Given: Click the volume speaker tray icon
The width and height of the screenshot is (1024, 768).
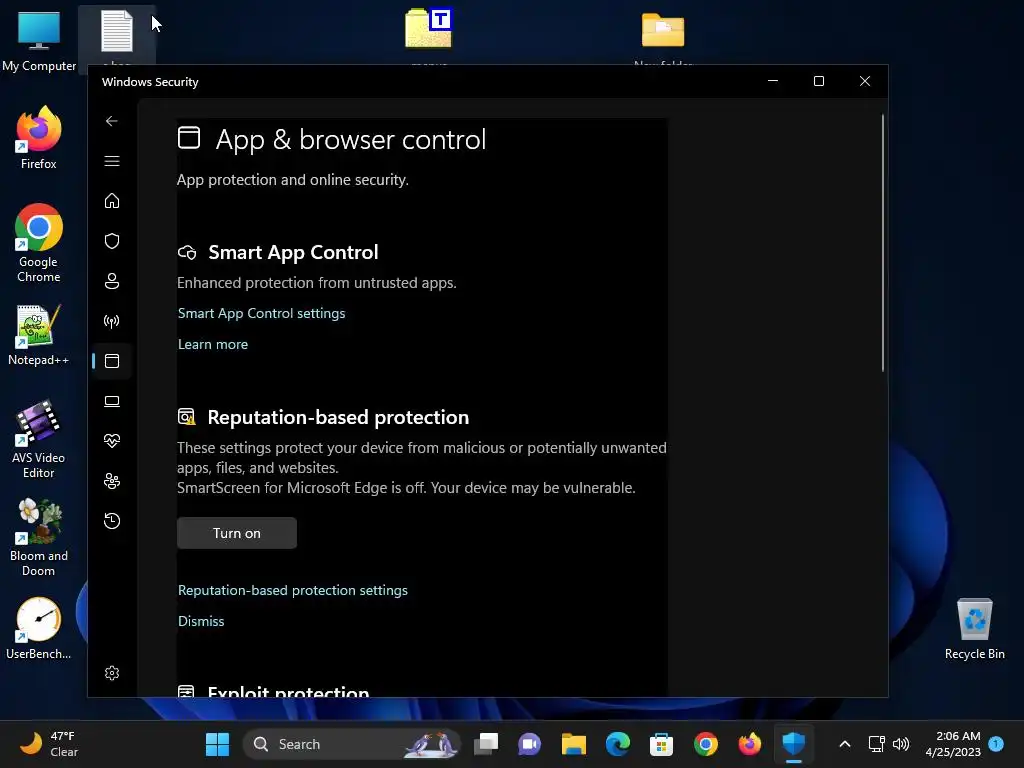Looking at the screenshot, I should (x=901, y=744).
